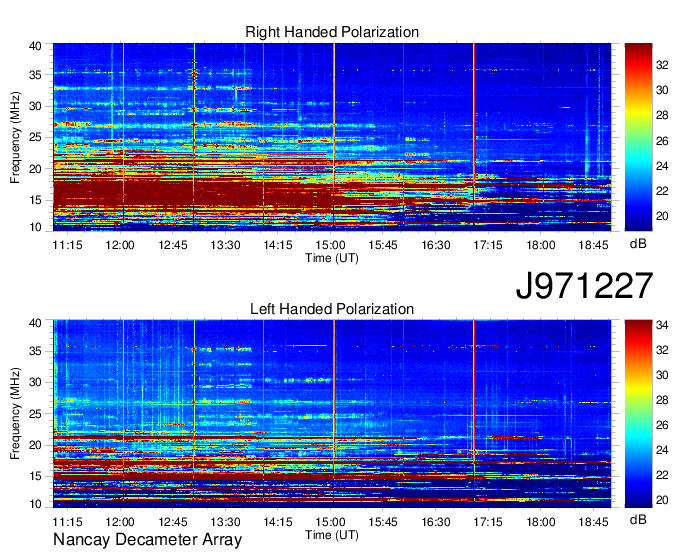This screenshot has height=552, width=680.
Task: Click the 12:45 time tick under Left Handed plot
Action: [173, 522]
